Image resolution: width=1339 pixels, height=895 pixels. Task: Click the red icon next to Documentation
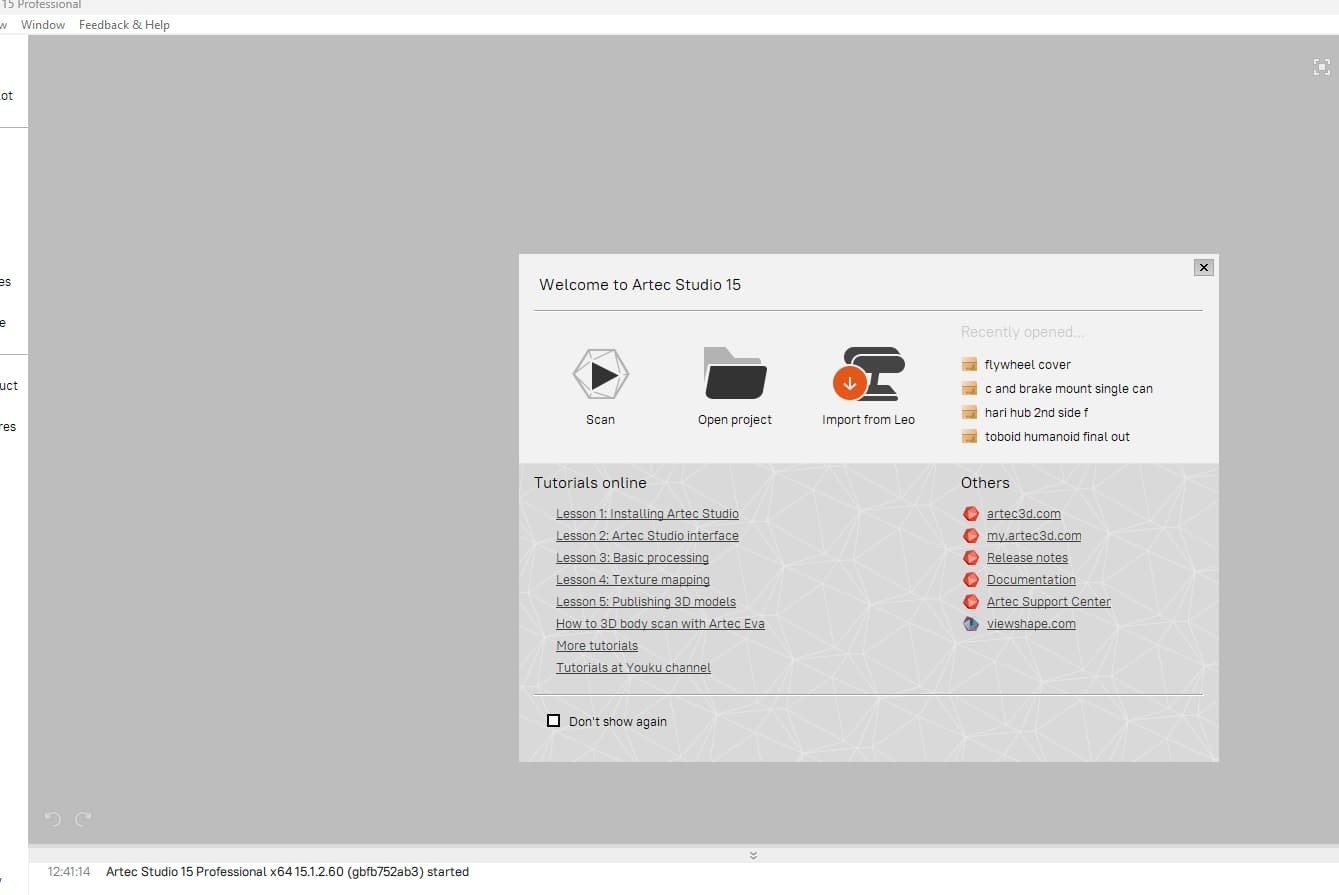(970, 580)
